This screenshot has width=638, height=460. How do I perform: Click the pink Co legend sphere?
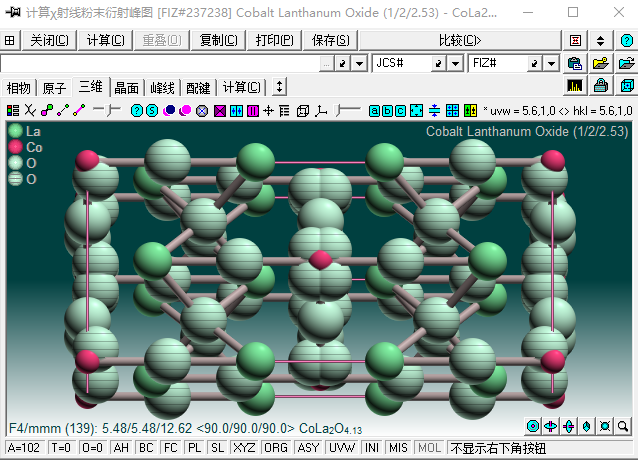15,147
